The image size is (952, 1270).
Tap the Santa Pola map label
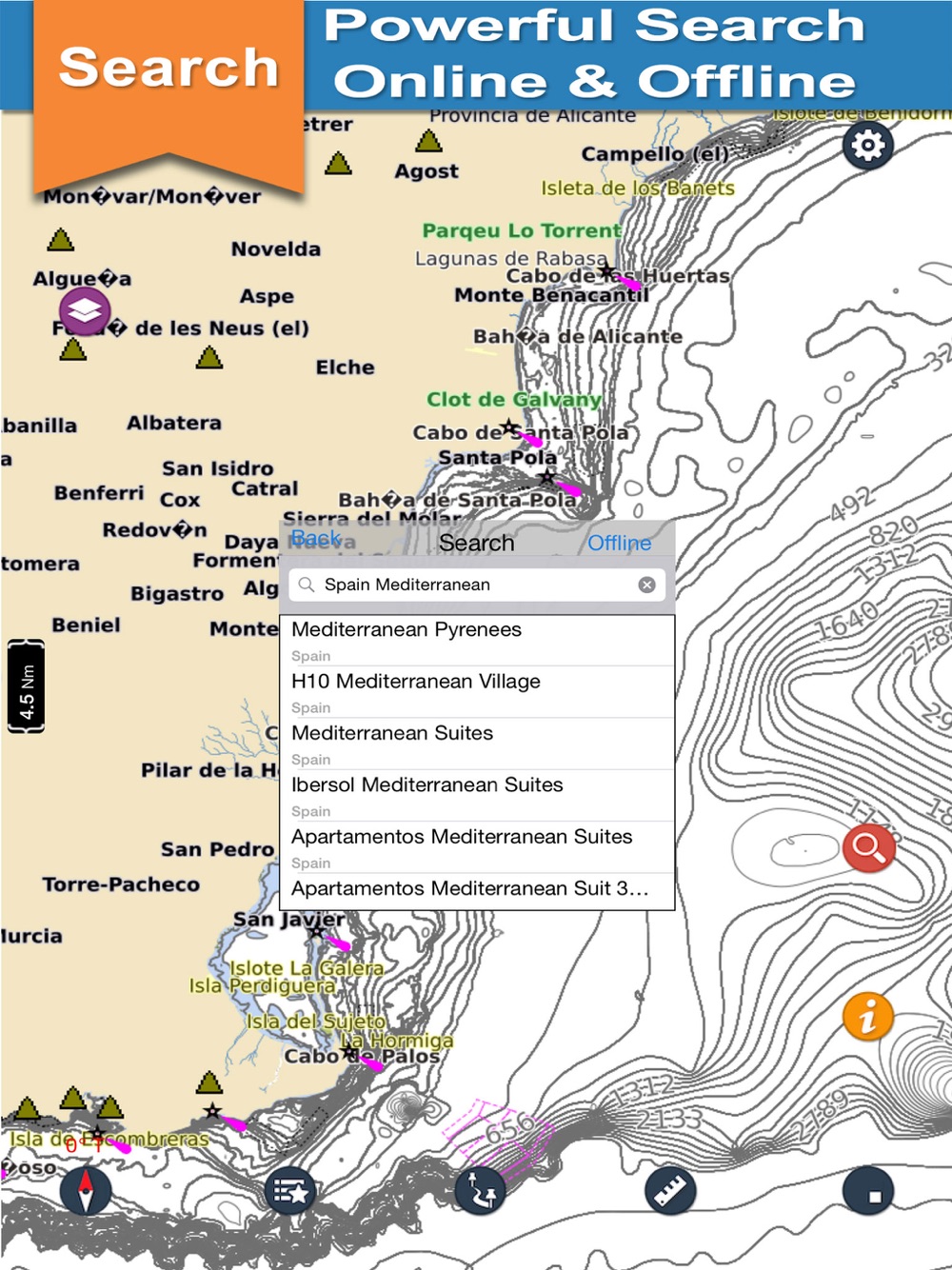[x=497, y=458]
